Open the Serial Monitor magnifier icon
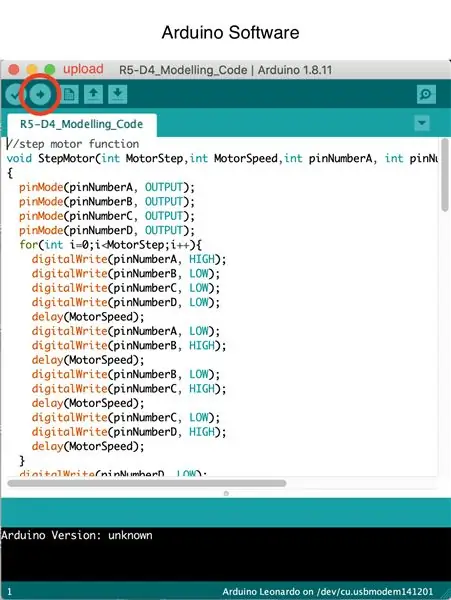The width and height of the screenshot is (451, 600). click(x=426, y=94)
